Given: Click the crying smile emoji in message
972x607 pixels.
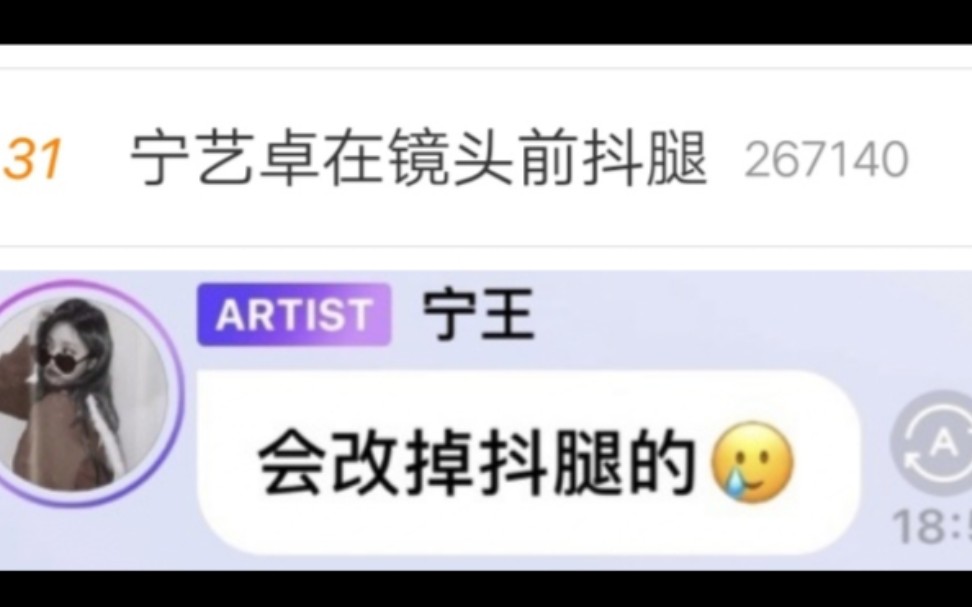Looking at the screenshot, I should point(751,462).
